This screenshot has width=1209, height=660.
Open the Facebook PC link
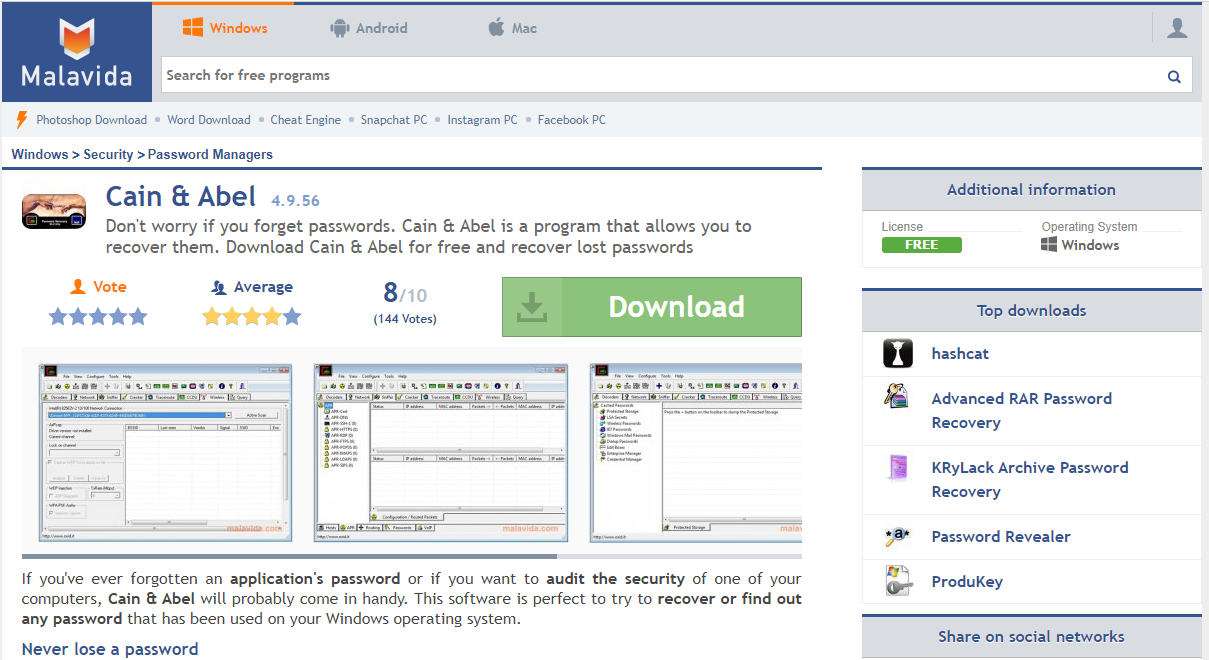click(x=572, y=120)
